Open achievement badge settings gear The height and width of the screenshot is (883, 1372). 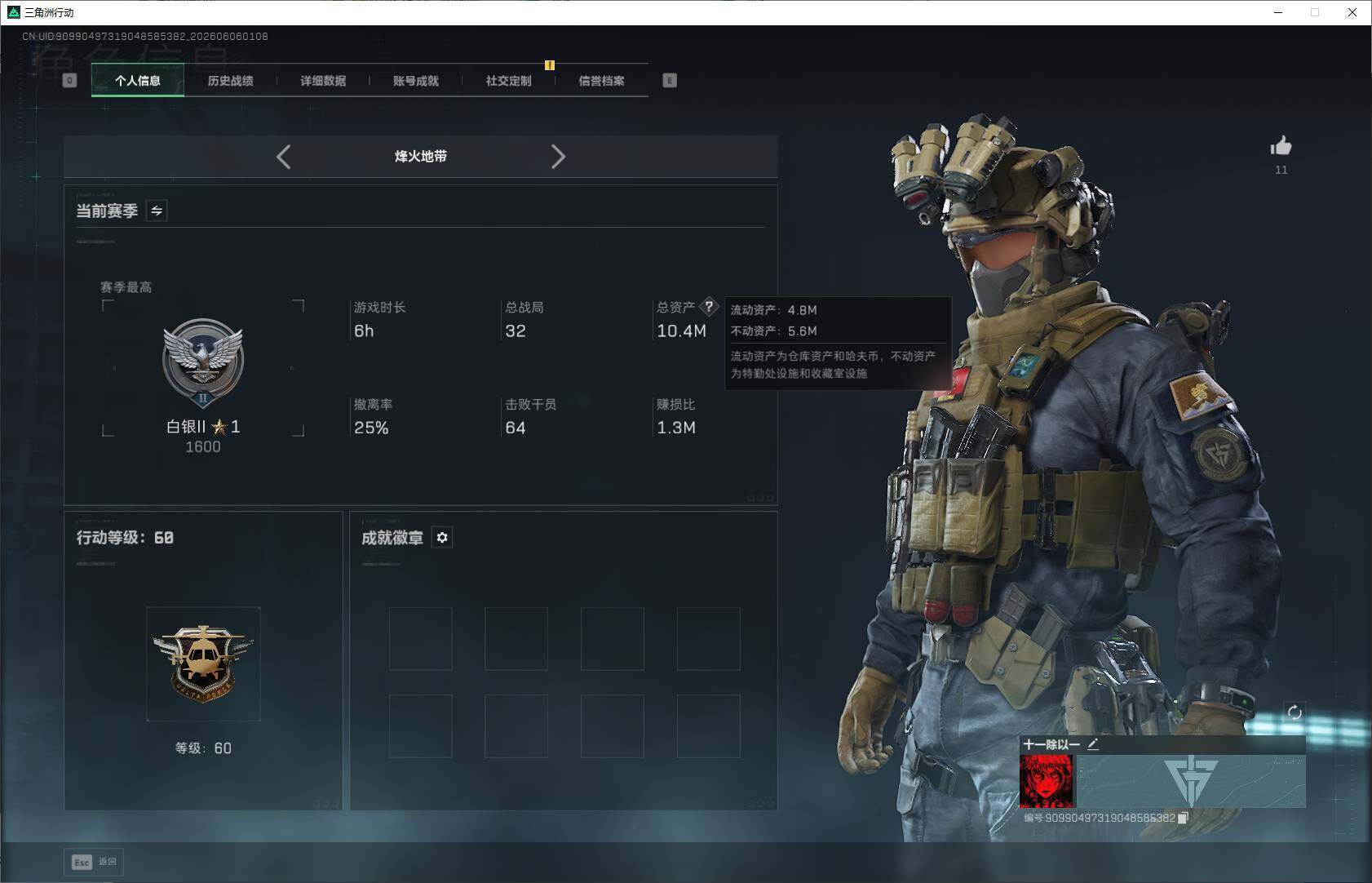[x=442, y=538]
